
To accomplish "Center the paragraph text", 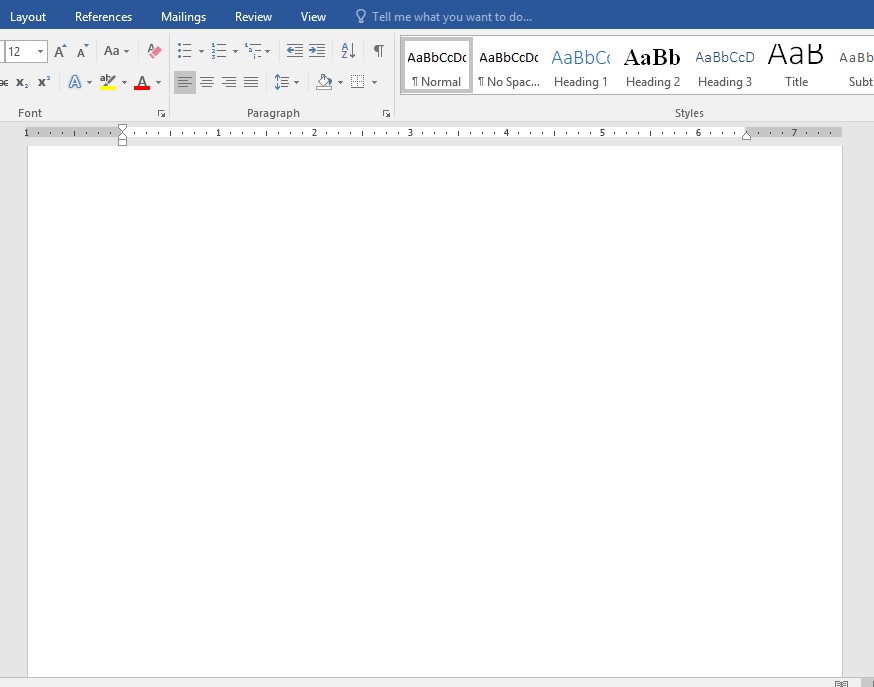I will click(x=207, y=82).
